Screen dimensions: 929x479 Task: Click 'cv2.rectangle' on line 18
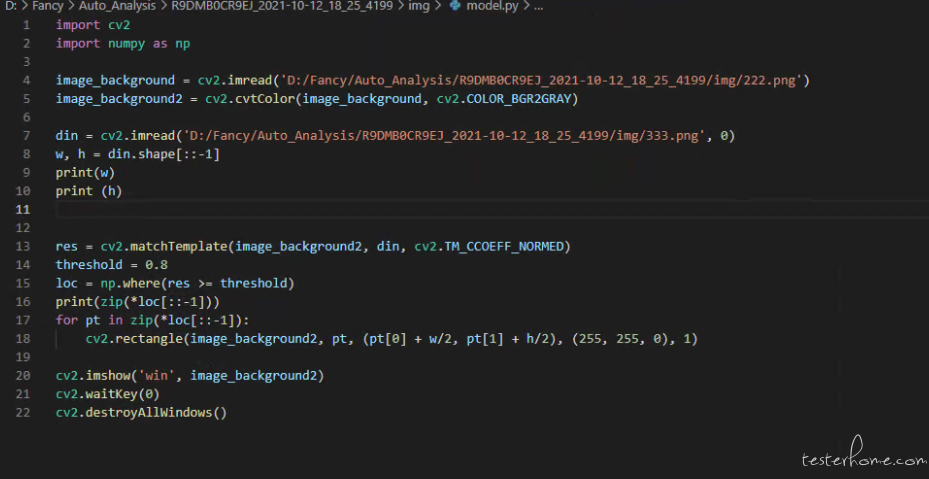point(134,339)
